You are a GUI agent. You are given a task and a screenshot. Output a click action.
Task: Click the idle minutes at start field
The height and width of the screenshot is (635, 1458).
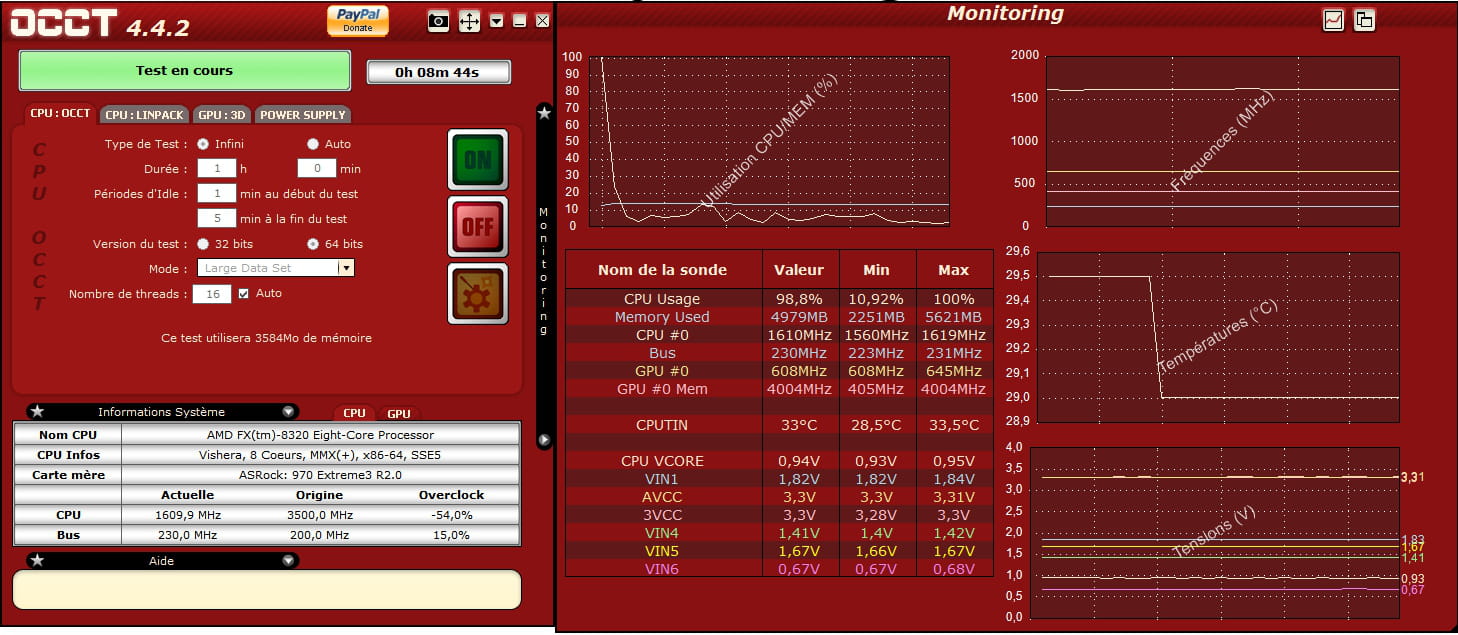tap(217, 194)
